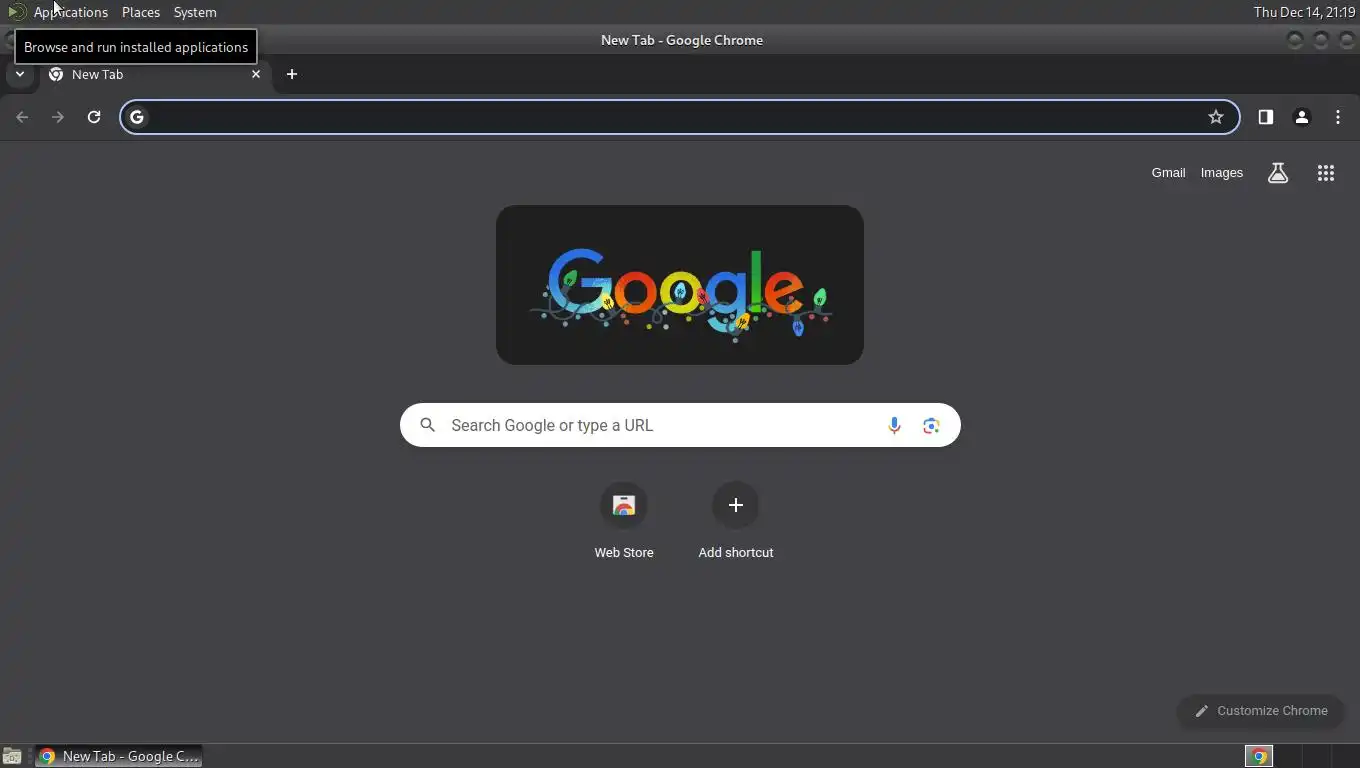This screenshot has width=1360, height=768.
Task: Click the date and time clock
Action: [1303, 12]
